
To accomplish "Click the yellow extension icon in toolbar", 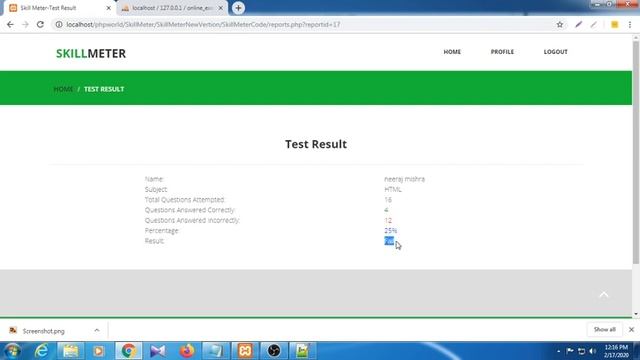I will (x=614, y=24).
